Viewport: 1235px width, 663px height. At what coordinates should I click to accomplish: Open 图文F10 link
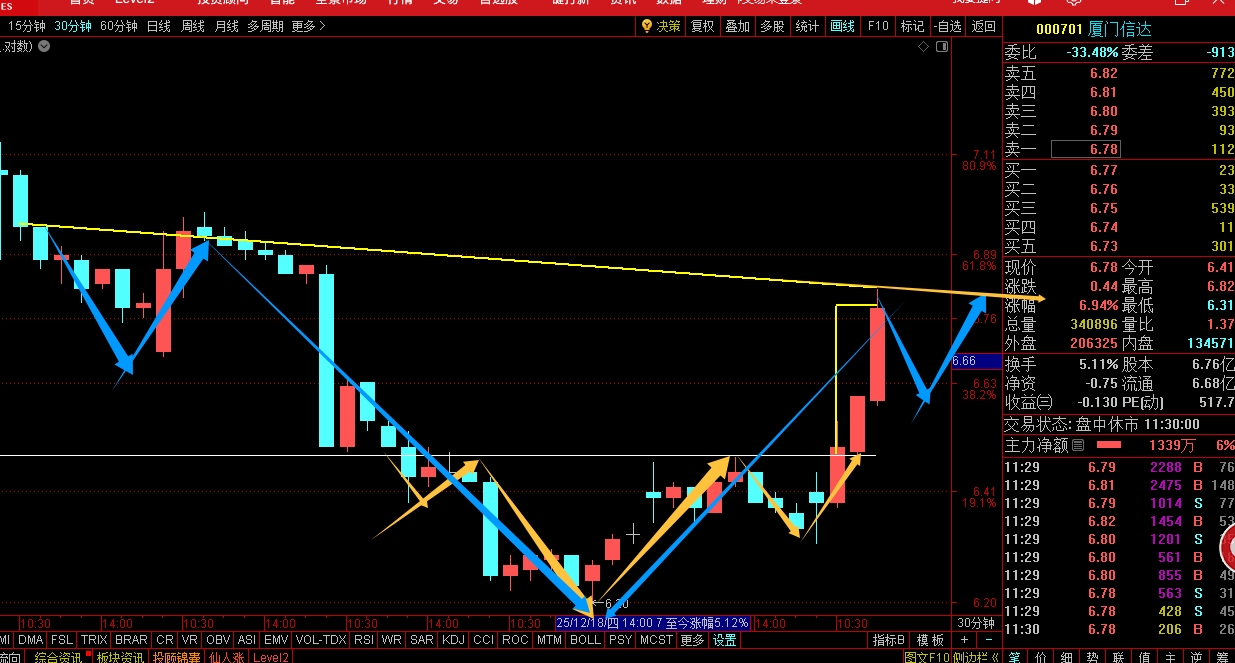[926, 657]
